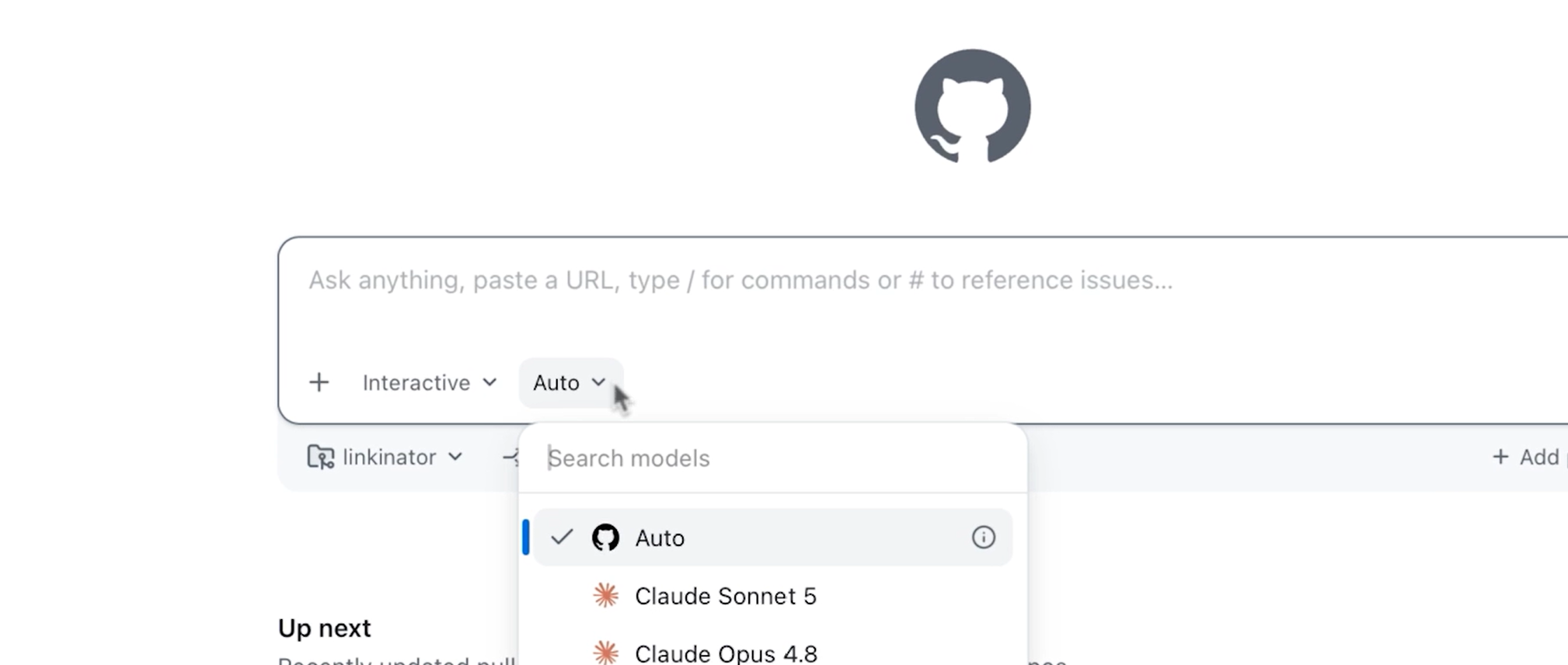
Task: Click the Up next heading
Action: (x=325, y=628)
